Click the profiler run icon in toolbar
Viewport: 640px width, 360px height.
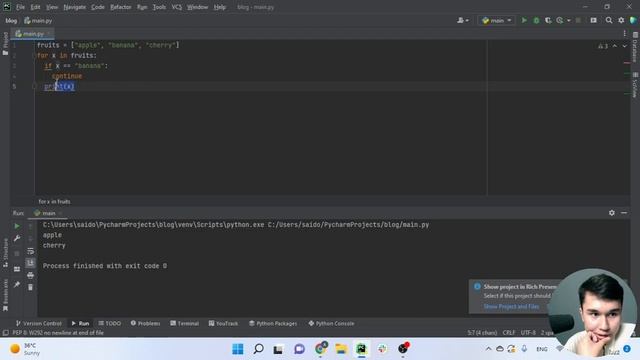coord(560,20)
